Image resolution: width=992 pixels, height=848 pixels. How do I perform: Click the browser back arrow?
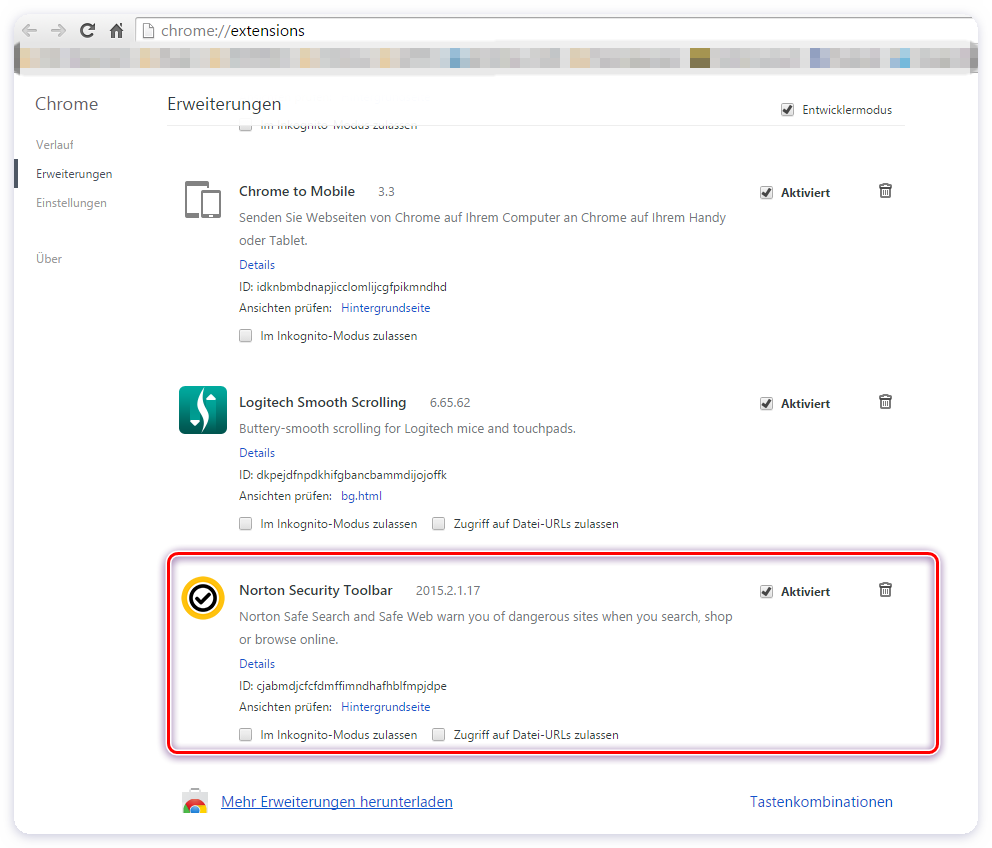(x=29, y=30)
